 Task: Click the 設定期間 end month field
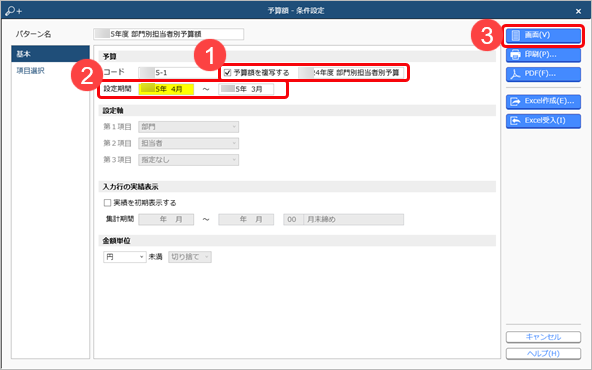point(246,89)
